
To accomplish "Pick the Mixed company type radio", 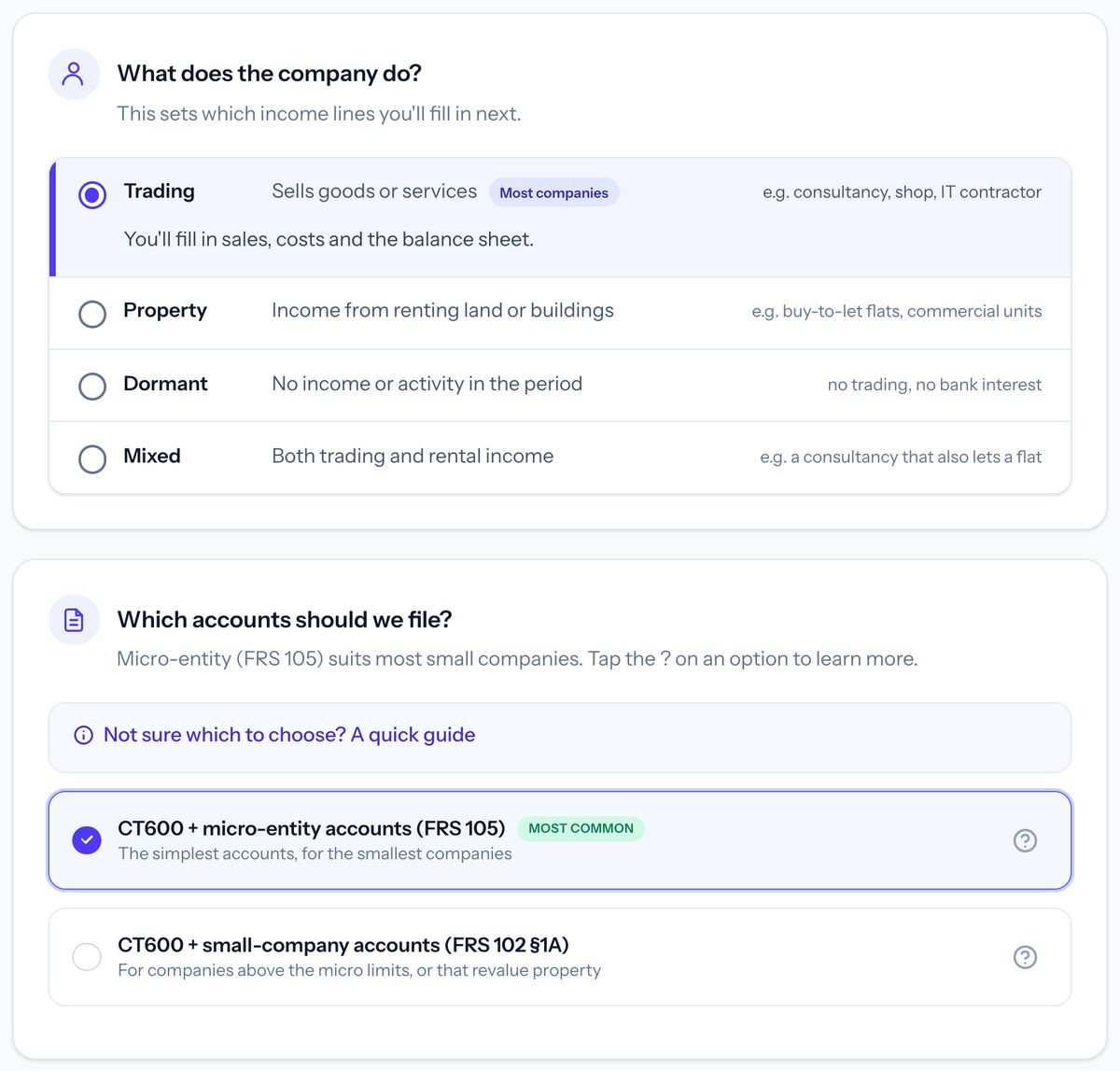I will click(92, 458).
